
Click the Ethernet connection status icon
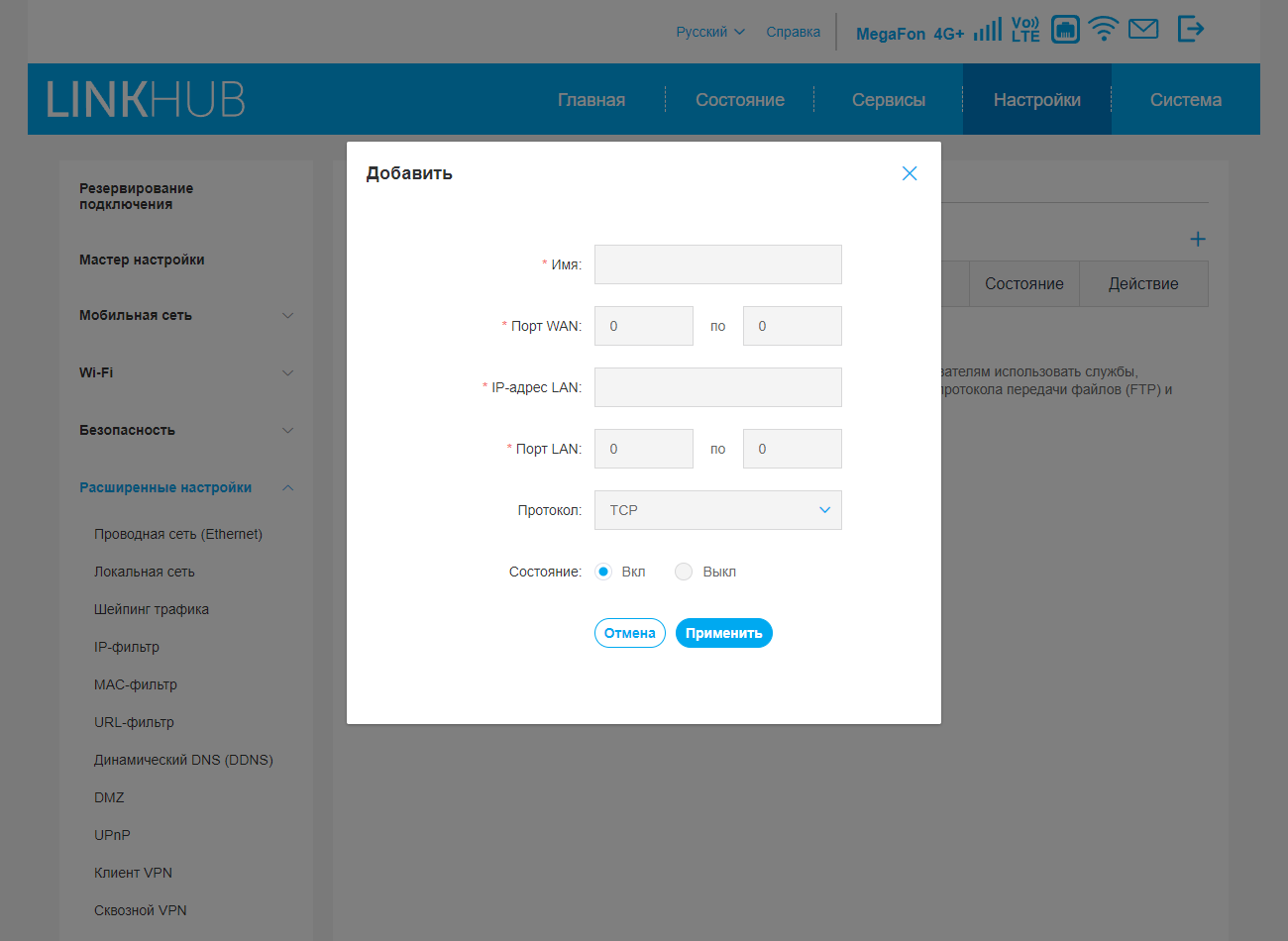[x=1065, y=29]
